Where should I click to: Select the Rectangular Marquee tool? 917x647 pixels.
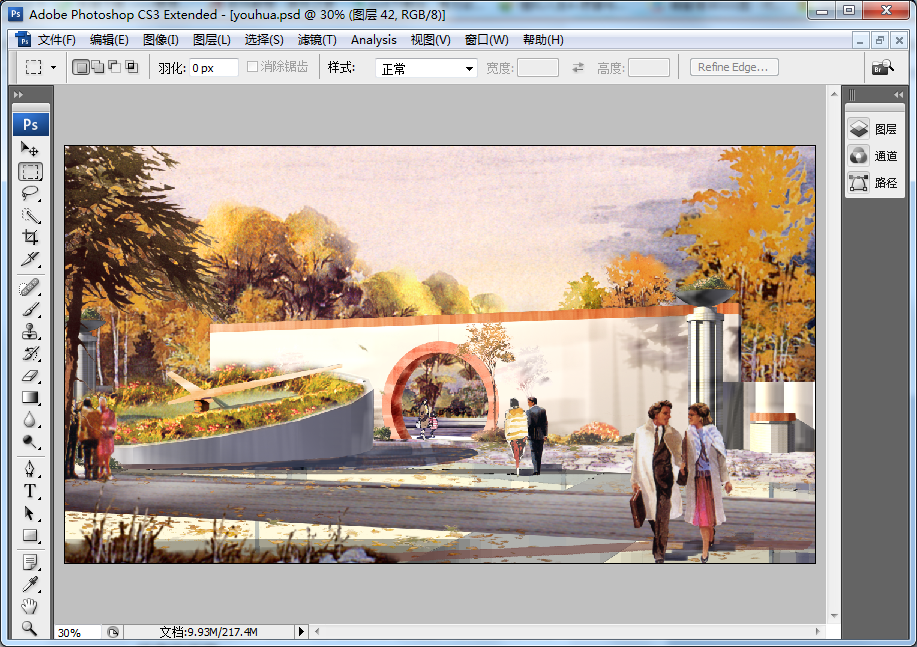(30, 171)
